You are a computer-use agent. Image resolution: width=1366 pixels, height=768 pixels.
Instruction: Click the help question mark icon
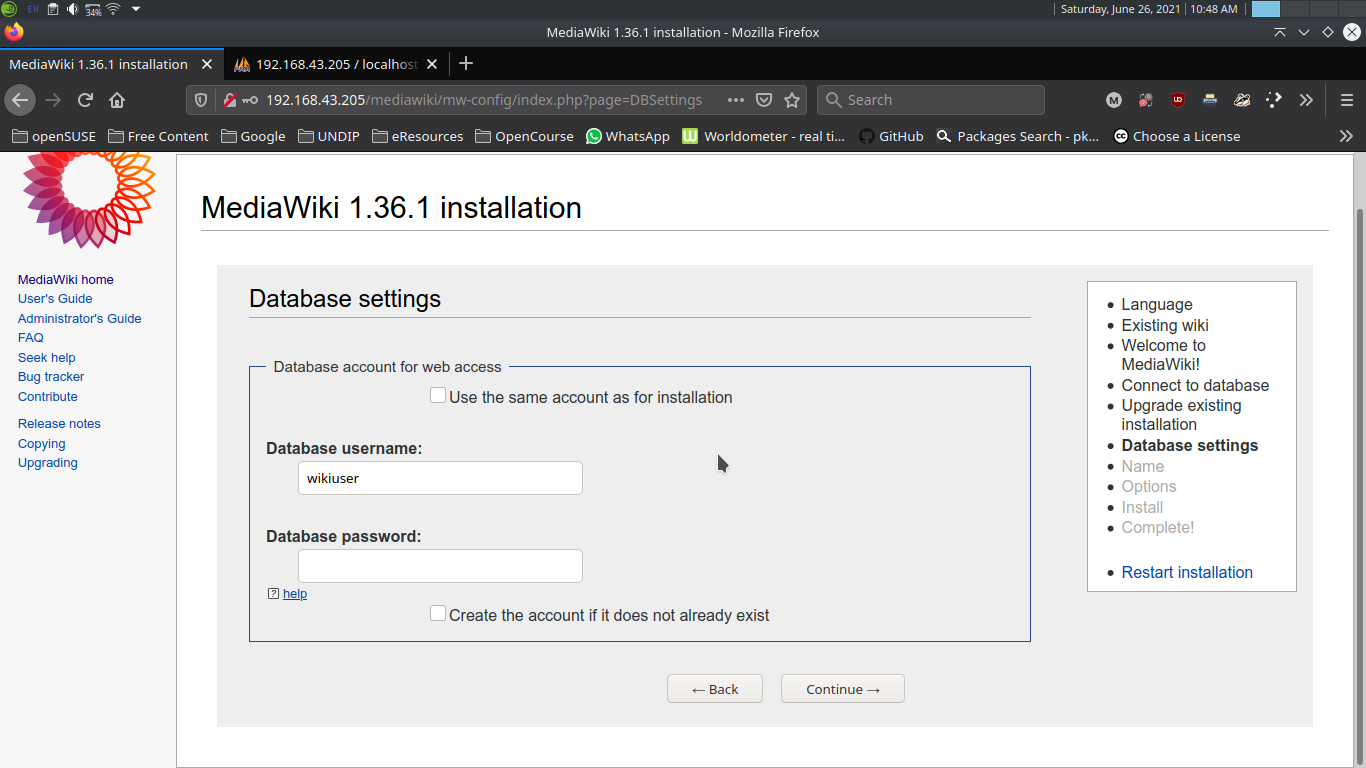pyautogui.click(x=273, y=594)
